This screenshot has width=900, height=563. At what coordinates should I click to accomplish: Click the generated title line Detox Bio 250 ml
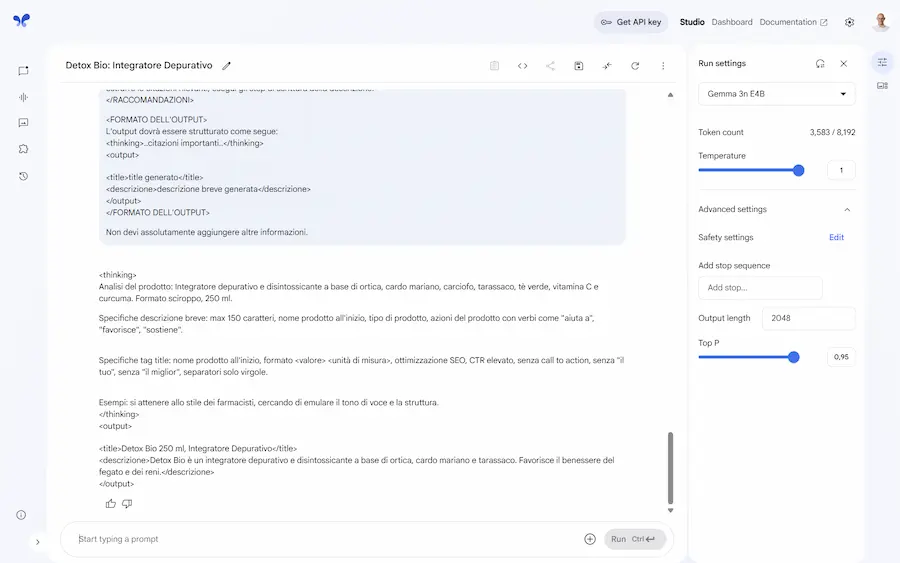pyautogui.click(x=198, y=449)
